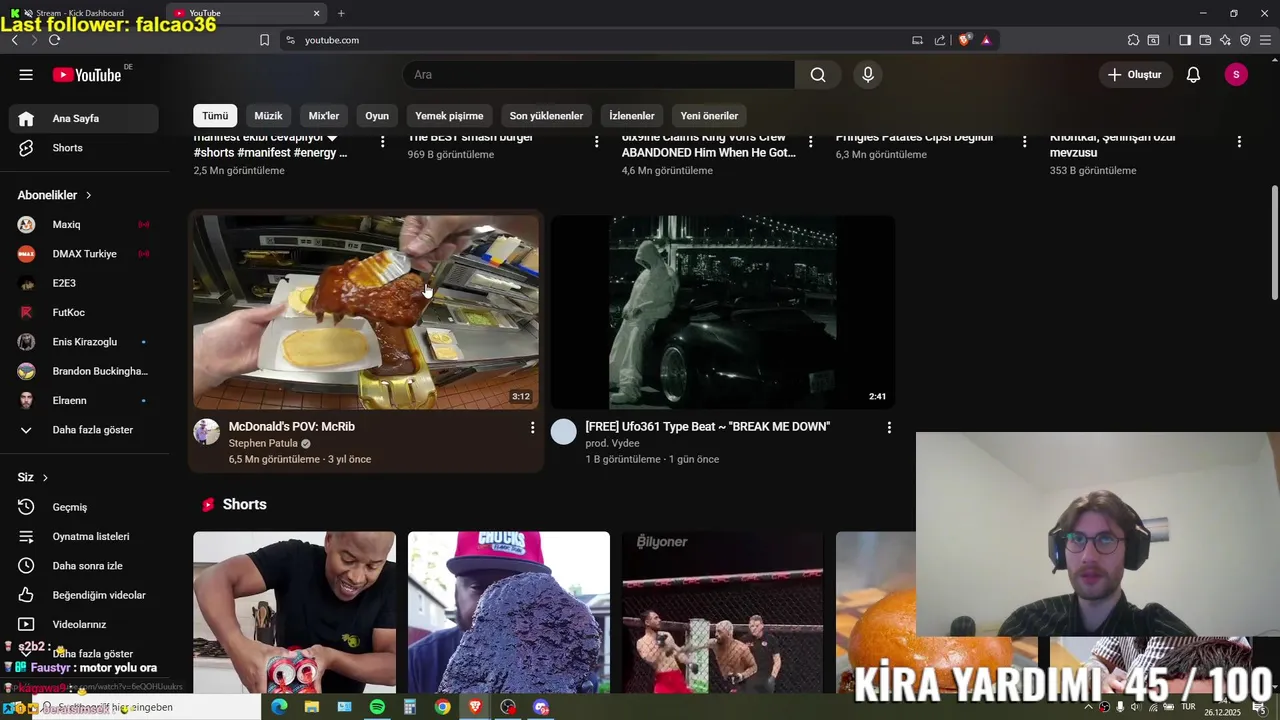Open the DMAX Turkiye channel subscription
The image size is (1280, 720).
click(84, 254)
